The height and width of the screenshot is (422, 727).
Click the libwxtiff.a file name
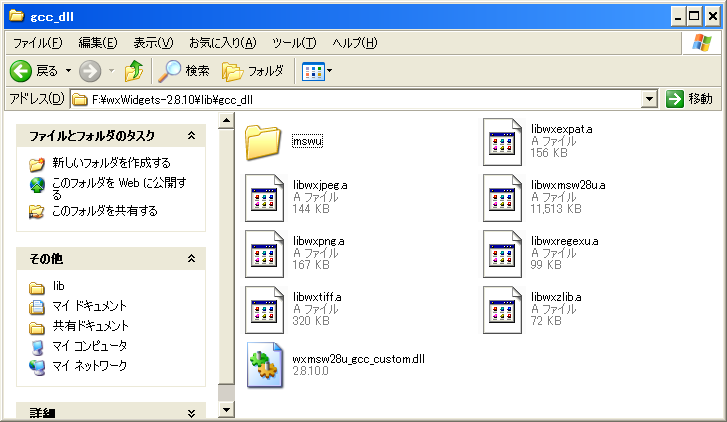coord(317,297)
